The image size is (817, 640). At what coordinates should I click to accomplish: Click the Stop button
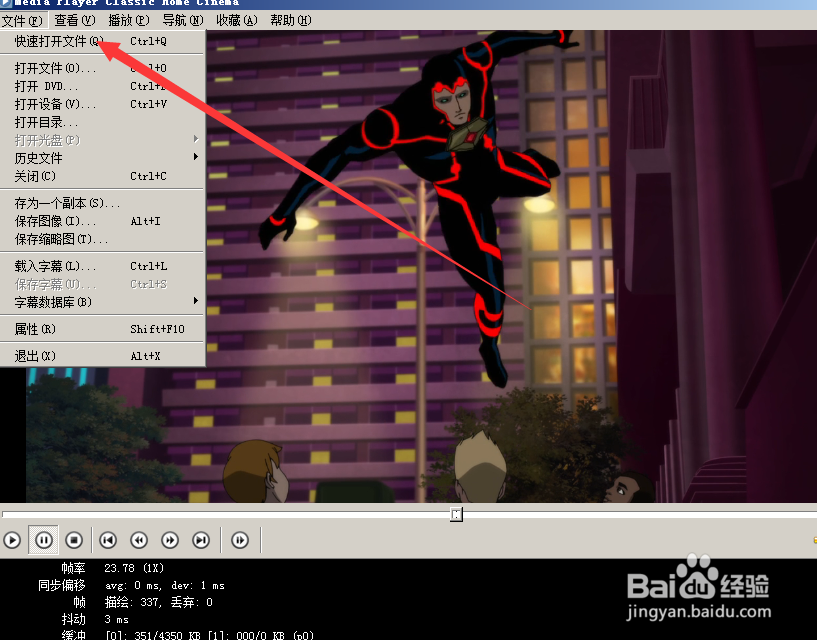tap(74, 540)
